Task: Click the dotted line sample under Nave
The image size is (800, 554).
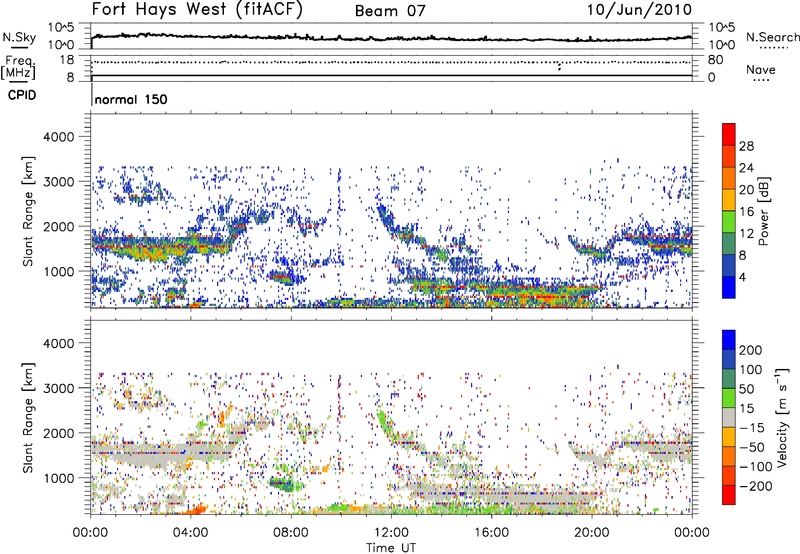Action: (761, 81)
